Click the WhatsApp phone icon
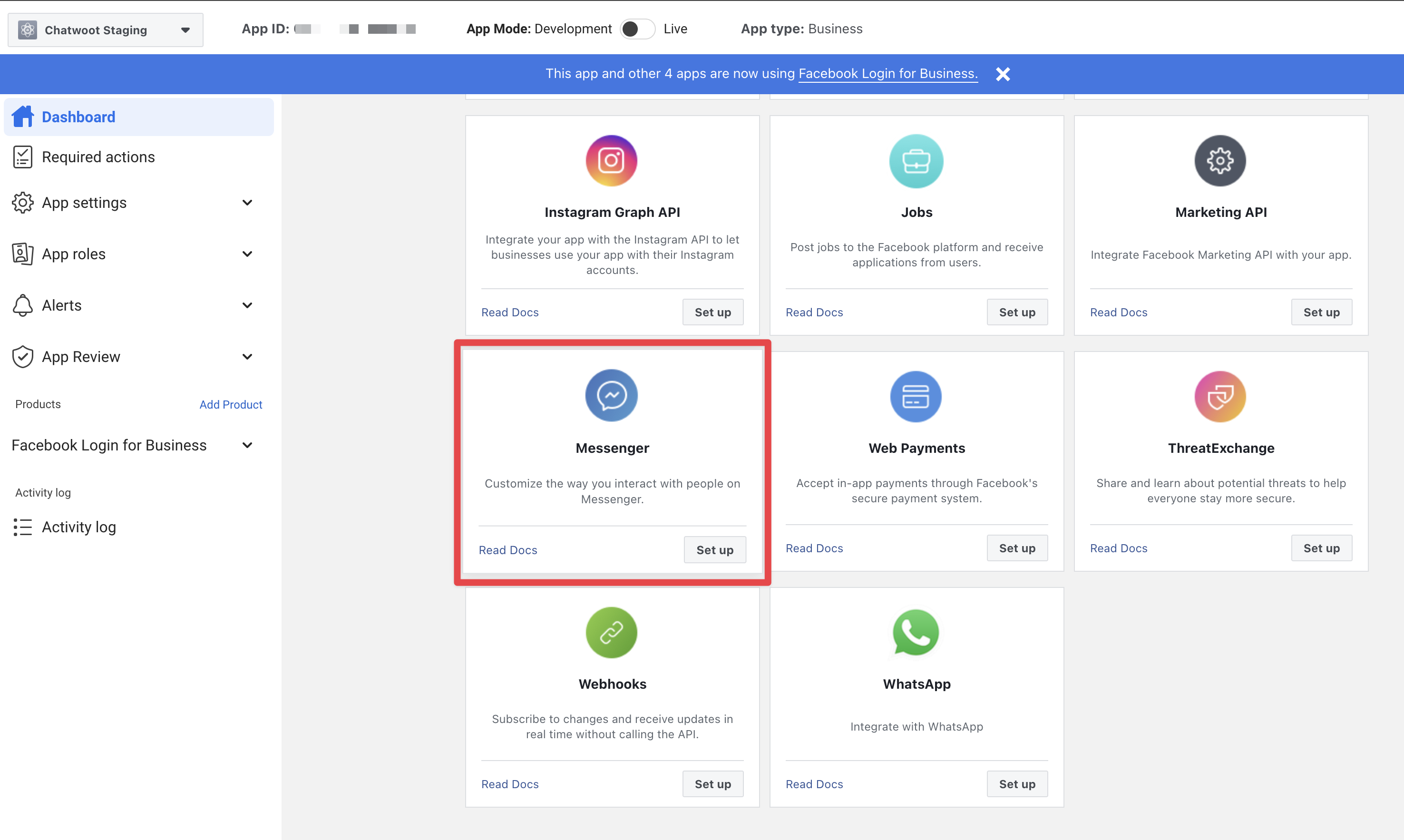 (916, 632)
